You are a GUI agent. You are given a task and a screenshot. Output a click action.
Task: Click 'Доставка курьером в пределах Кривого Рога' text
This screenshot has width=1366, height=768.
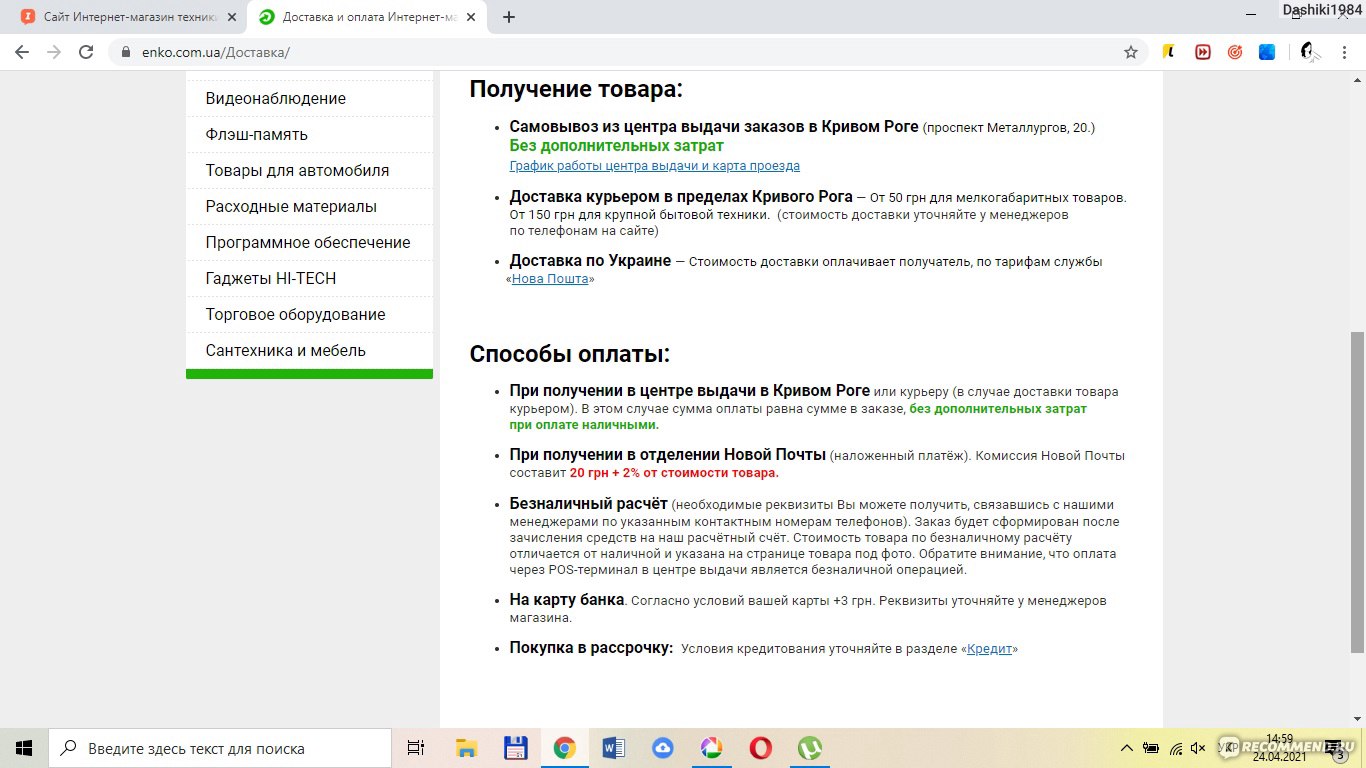681,197
